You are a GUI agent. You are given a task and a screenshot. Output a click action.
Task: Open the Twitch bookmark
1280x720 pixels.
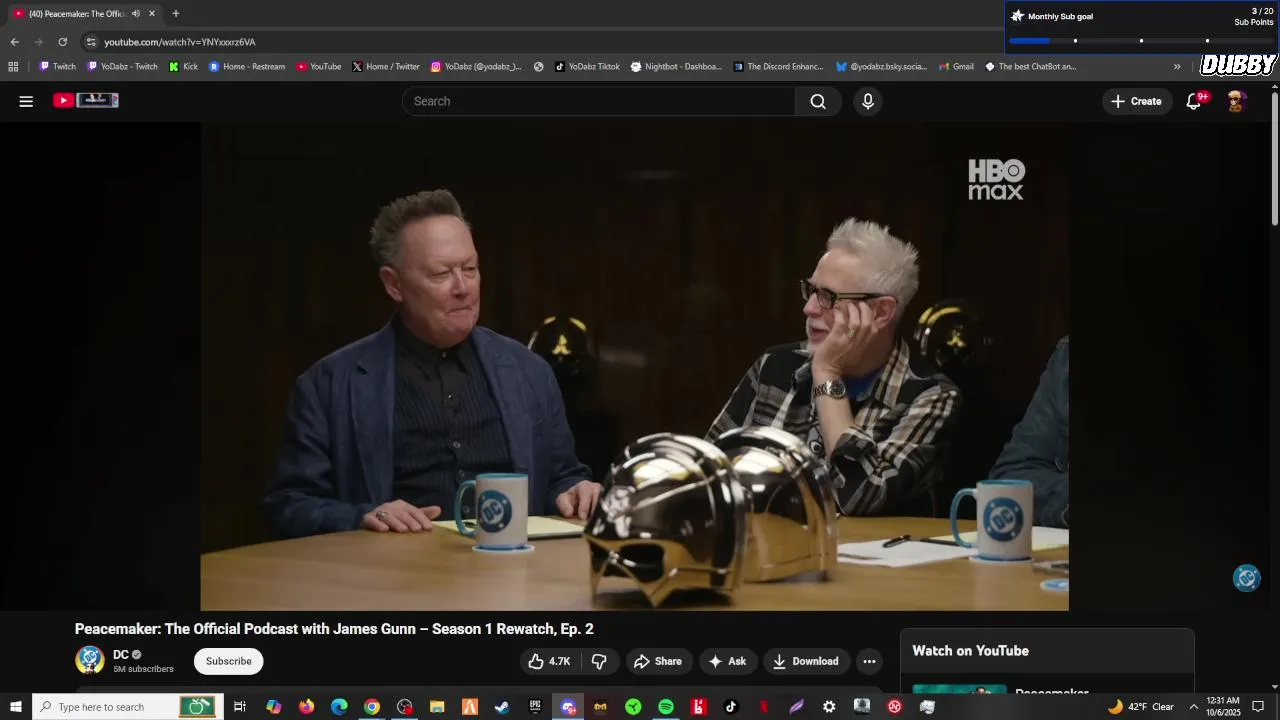[57, 67]
